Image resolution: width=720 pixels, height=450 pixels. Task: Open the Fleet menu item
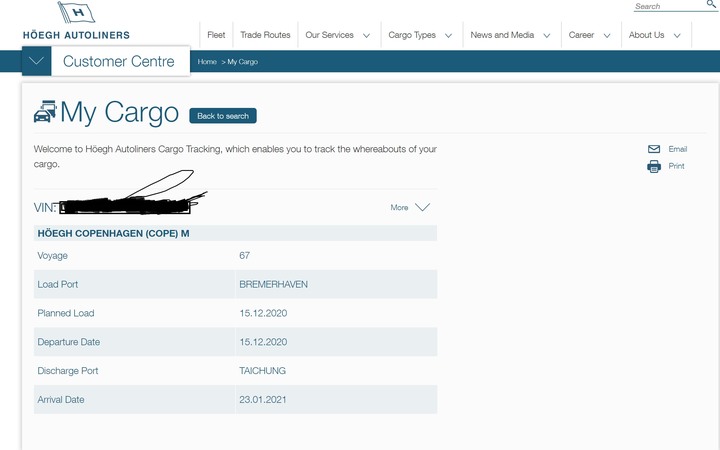pos(216,35)
